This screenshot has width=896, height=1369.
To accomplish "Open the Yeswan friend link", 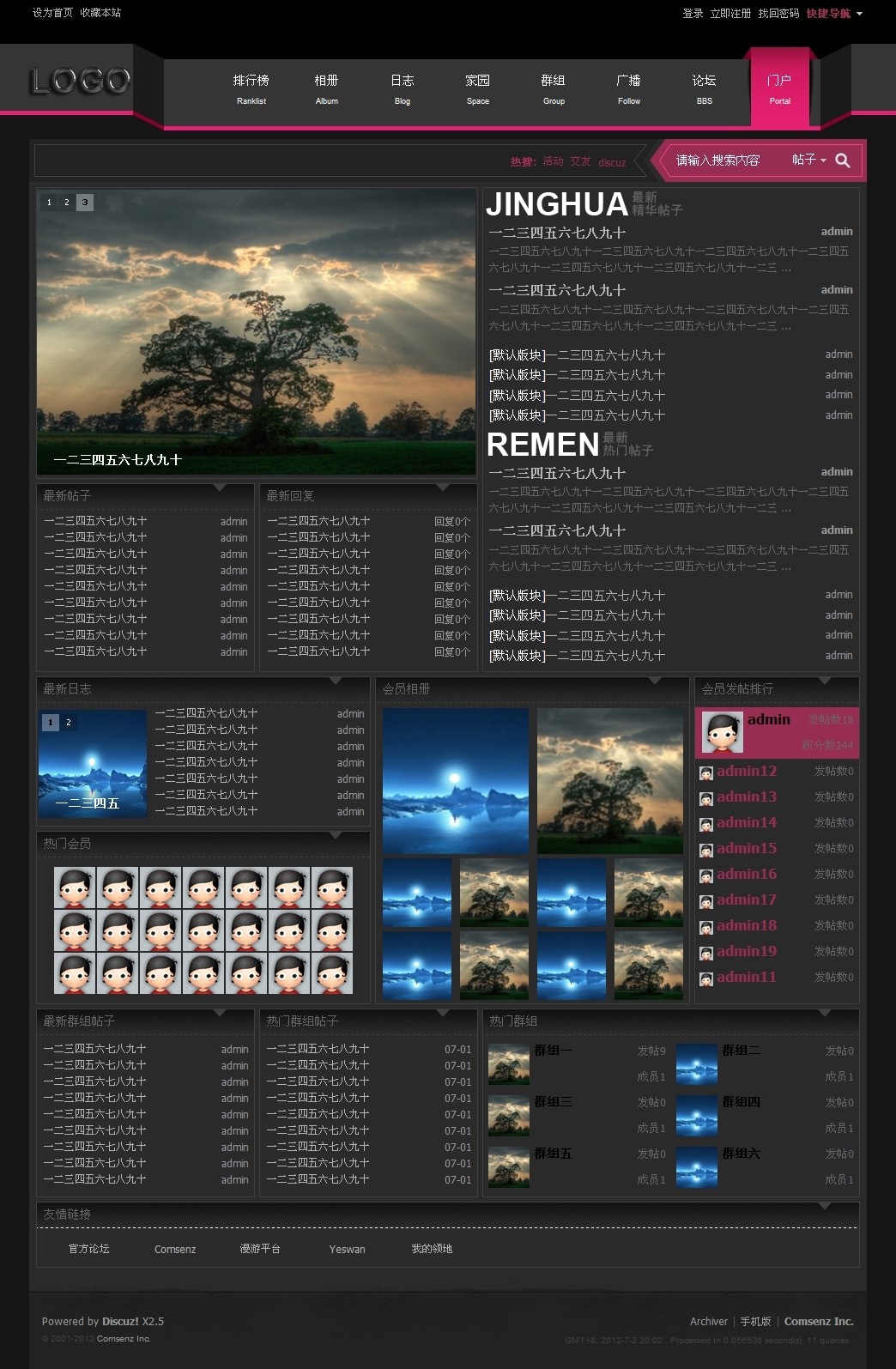I will click(x=347, y=1250).
